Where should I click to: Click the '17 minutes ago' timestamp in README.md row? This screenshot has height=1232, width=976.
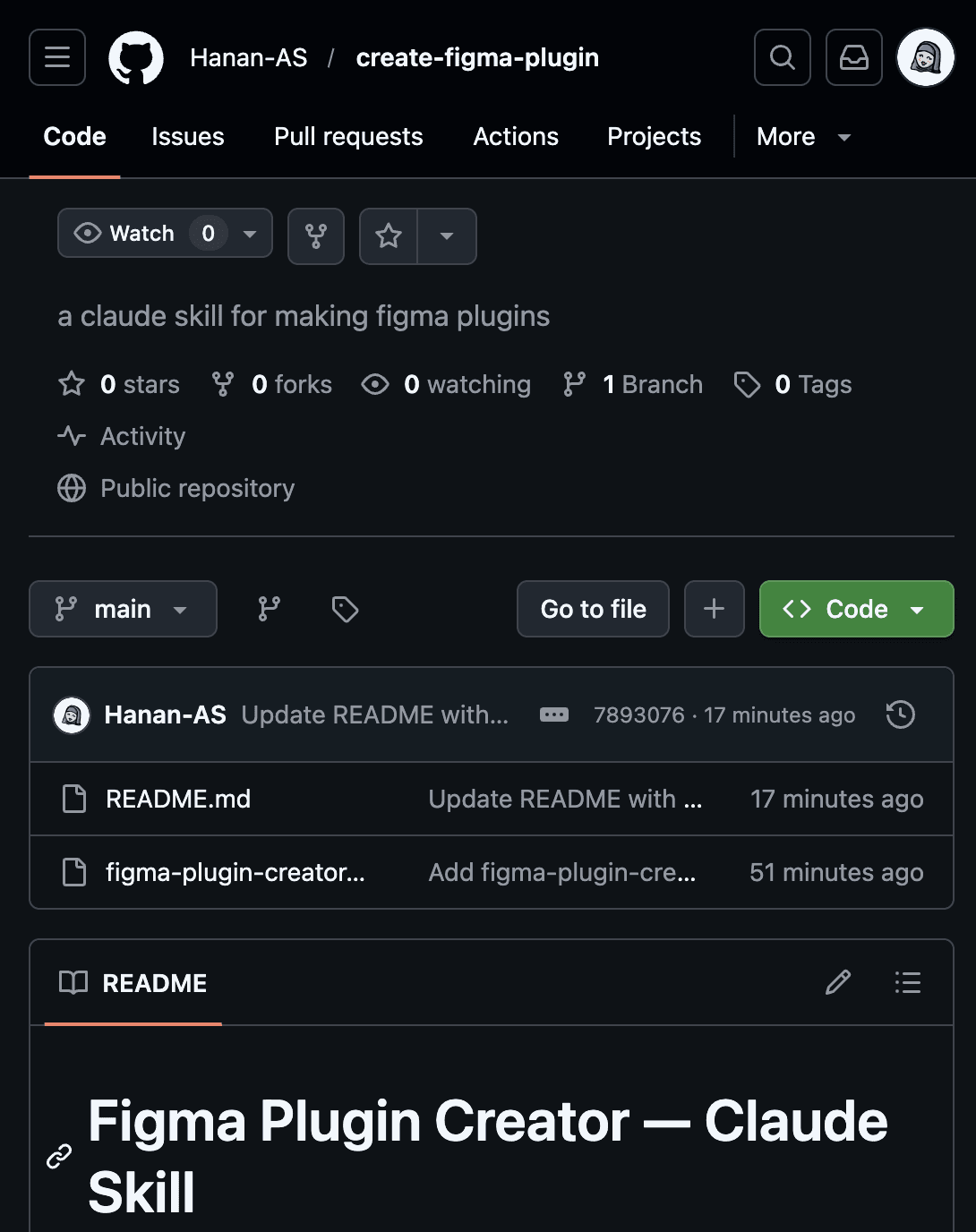pos(837,800)
